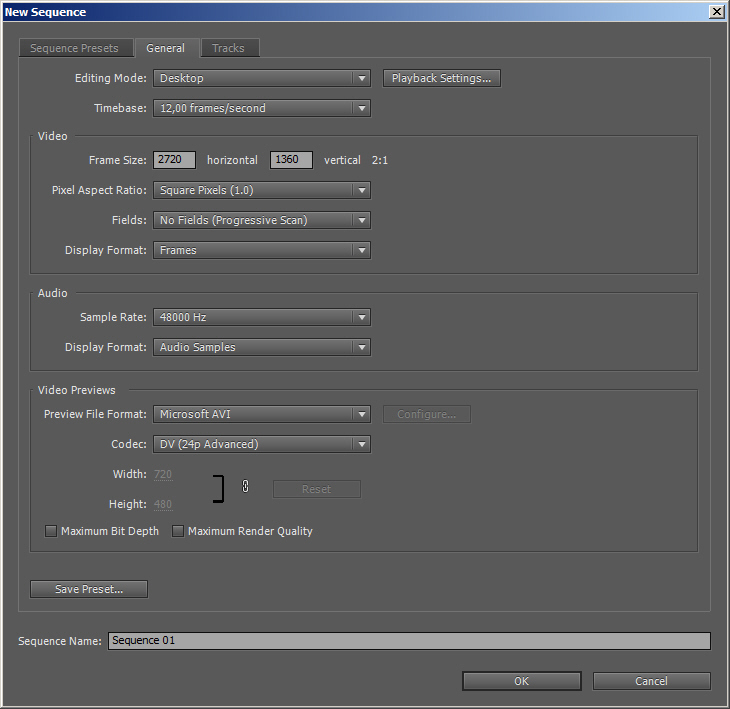
Task: Open the Preview File Format dropdown
Action: 262,414
